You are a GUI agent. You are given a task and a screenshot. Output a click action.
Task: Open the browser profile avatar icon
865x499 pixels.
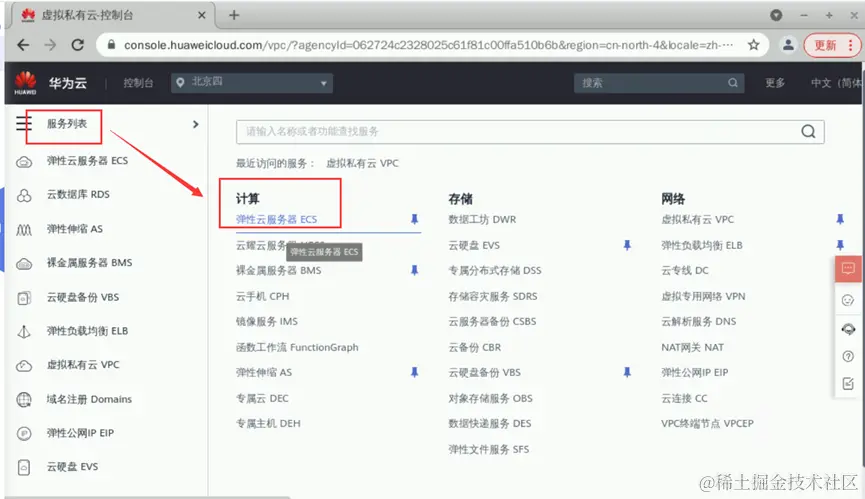pos(788,45)
